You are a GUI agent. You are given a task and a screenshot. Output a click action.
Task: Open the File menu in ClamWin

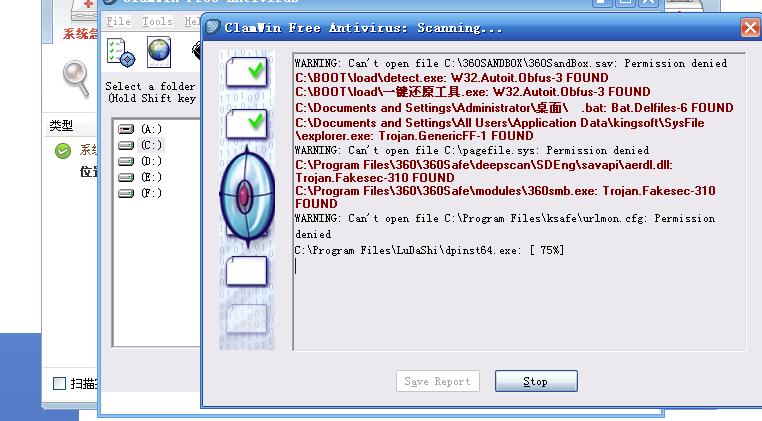[x=118, y=21]
